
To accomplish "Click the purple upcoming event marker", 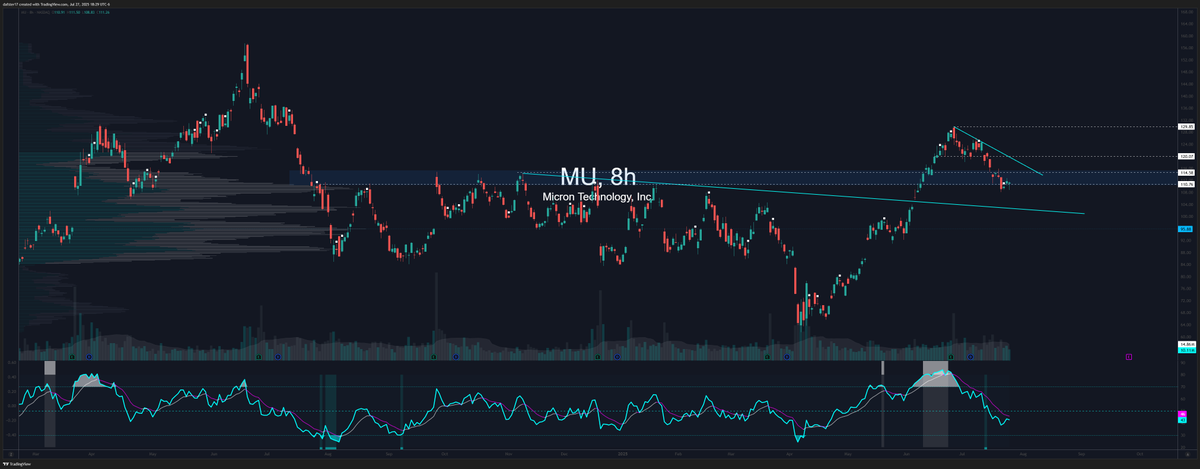I will point(1128,355).
